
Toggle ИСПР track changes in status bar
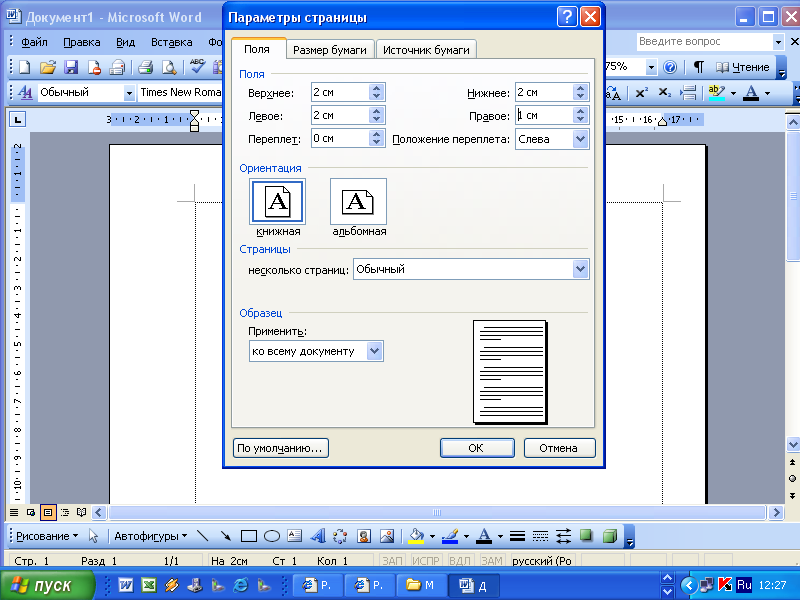(x=426, y=561)
